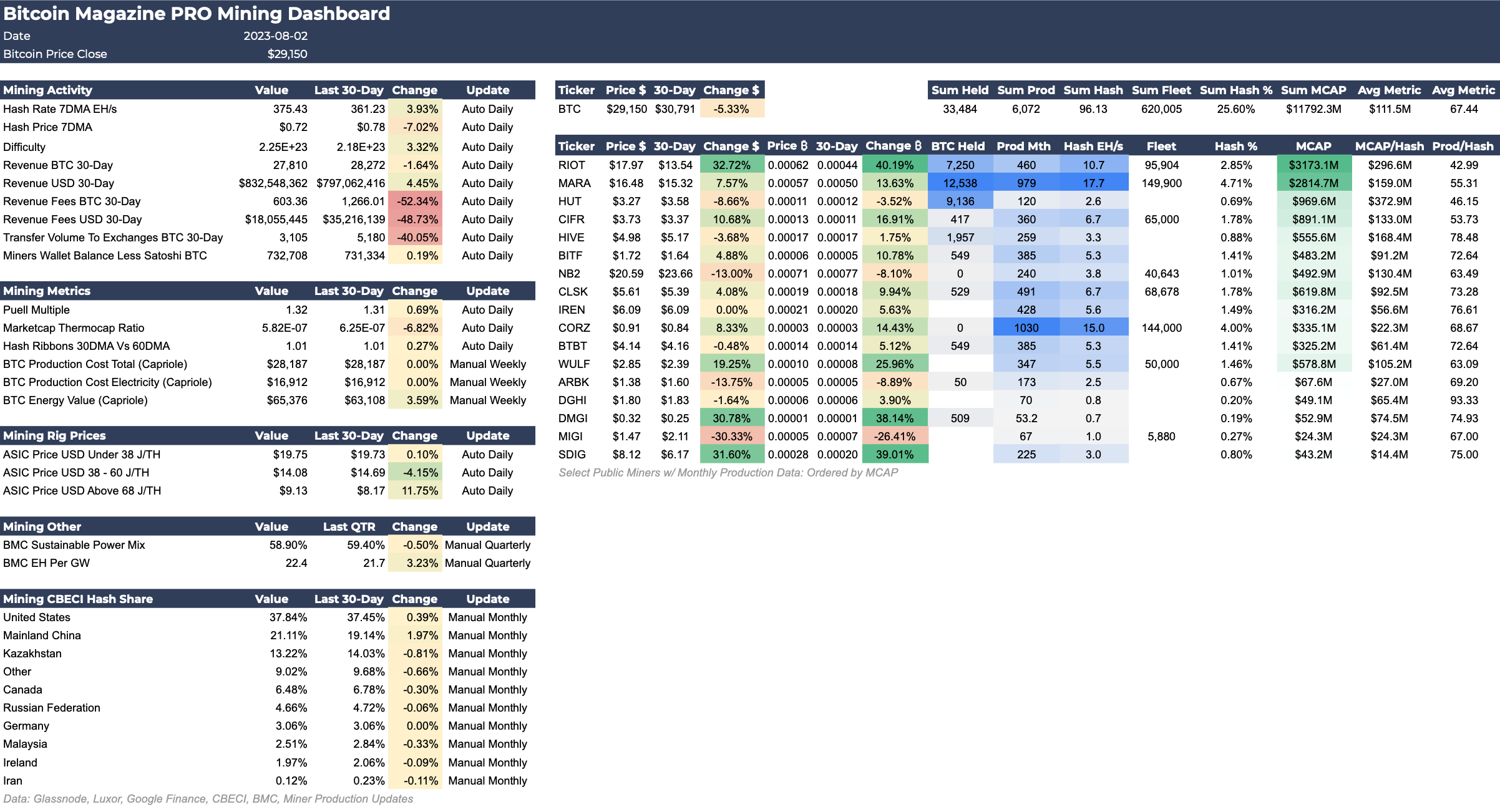Click ASIC 38 - 60 J/TH change -4.15%
The image size is (1500, 812).
(415, 473)
